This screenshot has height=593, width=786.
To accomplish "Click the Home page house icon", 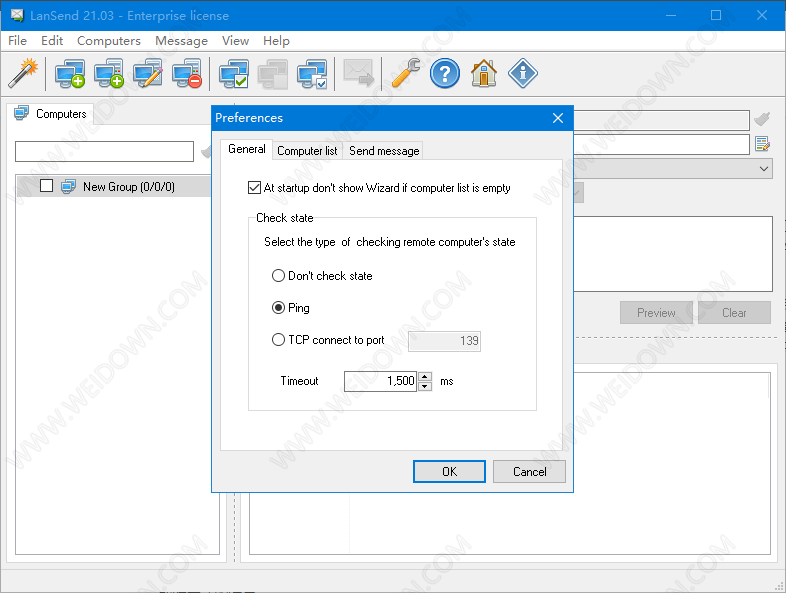I will click(484, 73).
